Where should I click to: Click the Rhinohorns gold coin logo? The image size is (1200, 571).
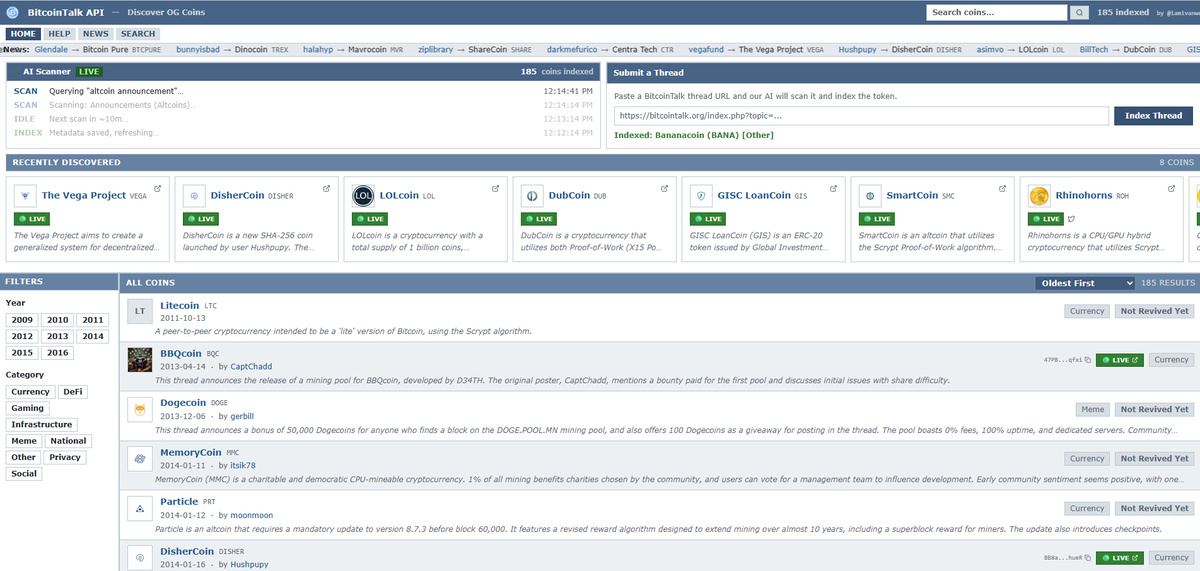click(1039, 196)
